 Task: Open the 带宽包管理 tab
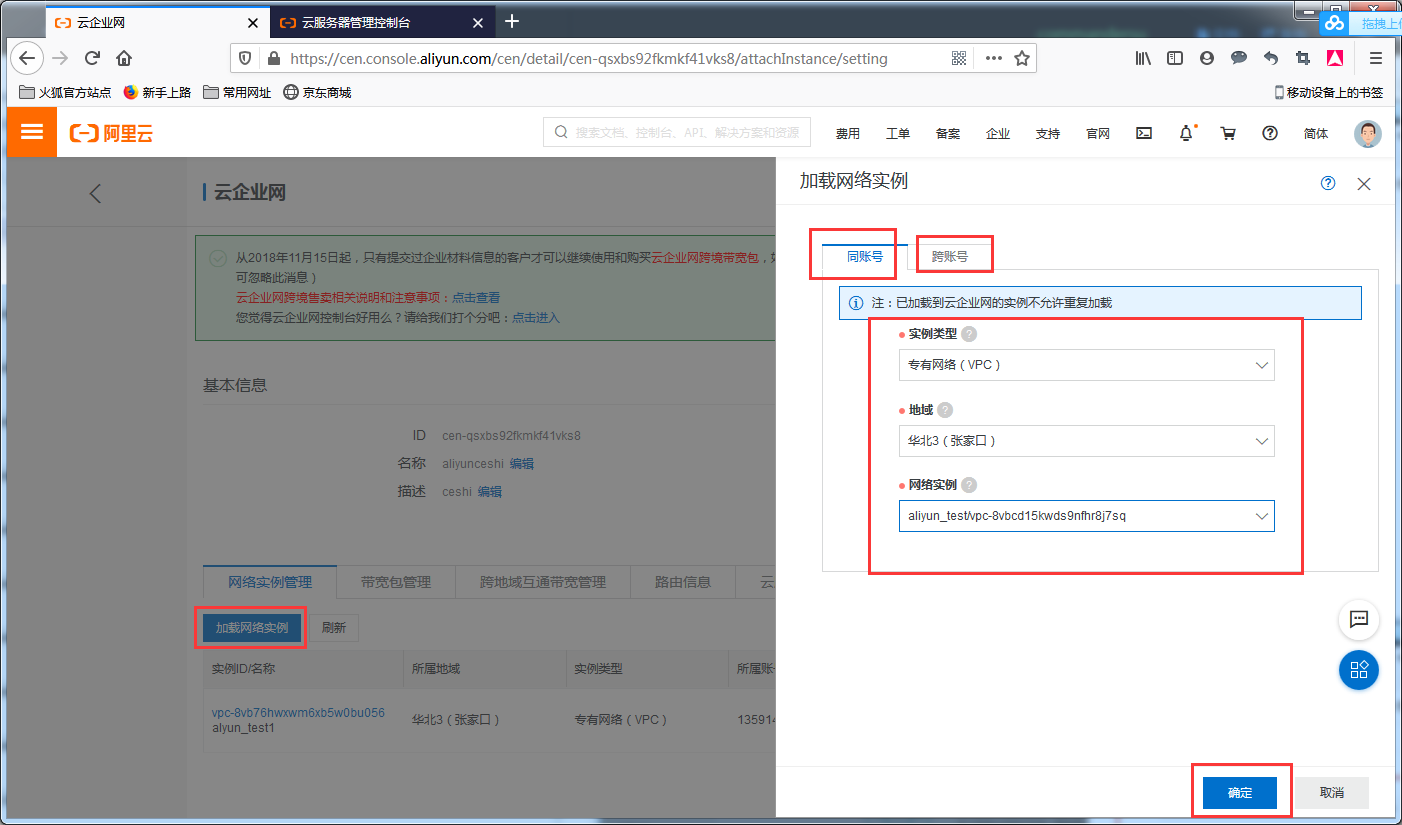click(395, 581)
